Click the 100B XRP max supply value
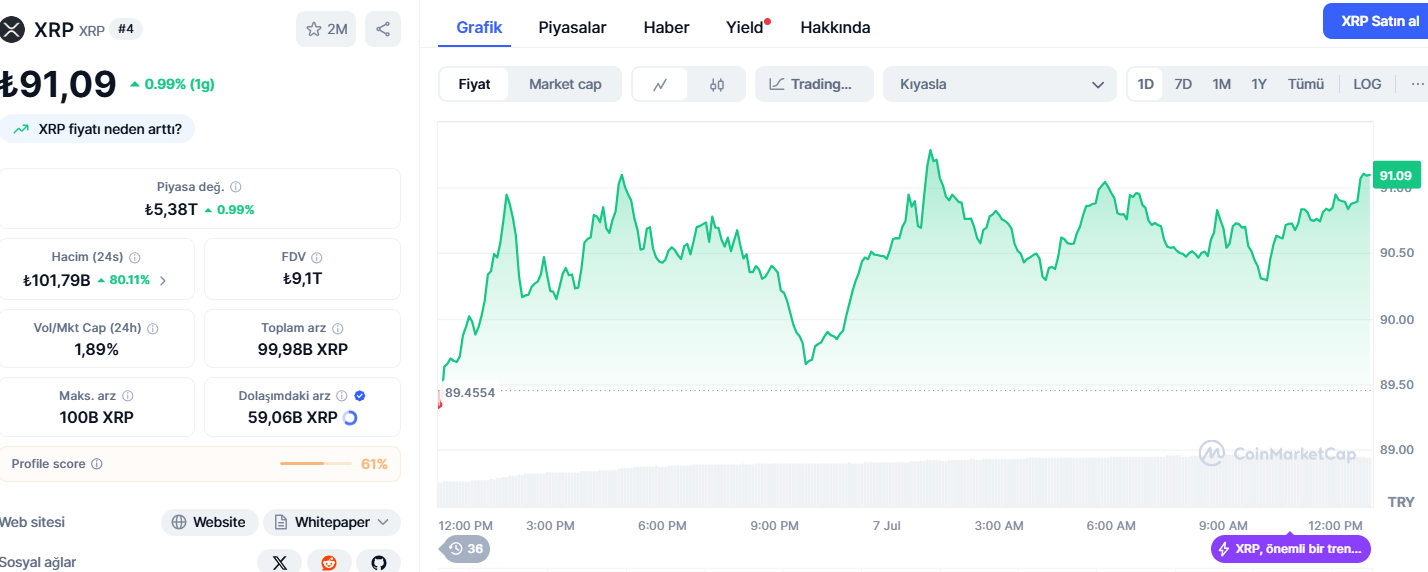 [x=97, y=417]
